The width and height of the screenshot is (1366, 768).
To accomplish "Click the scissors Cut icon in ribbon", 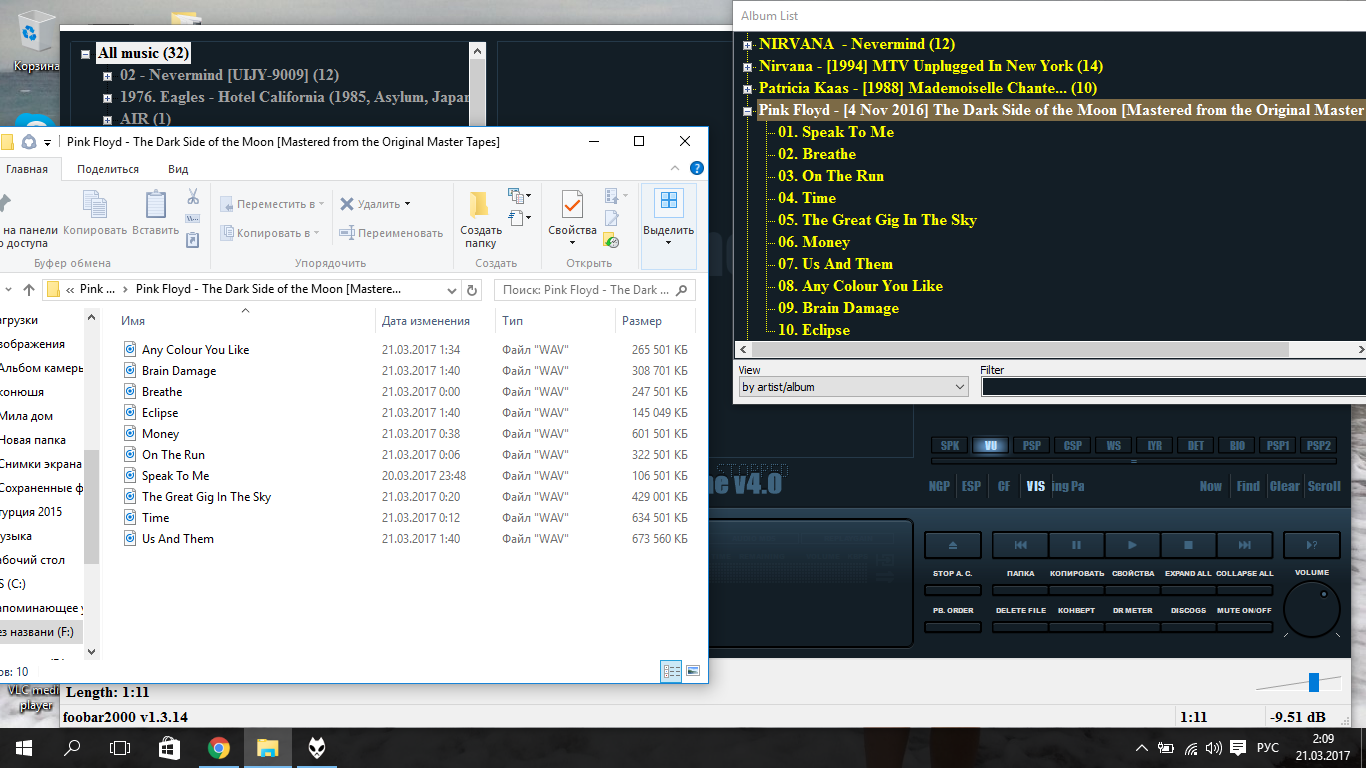I will coord(193,196).
